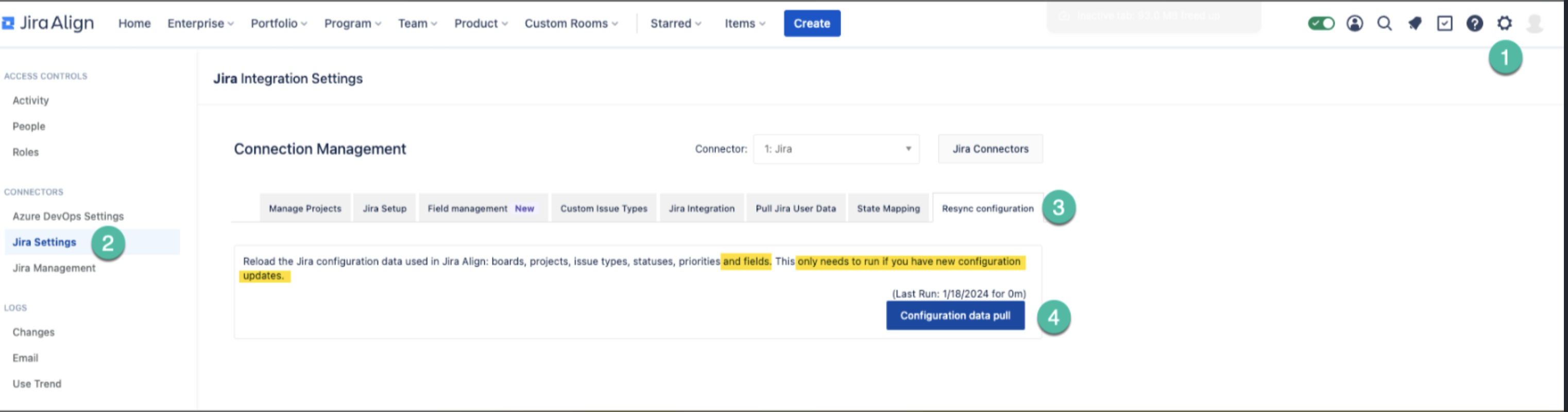Image resolution: width=1568 pixels, height=412 pixels.
Task: Click the Configuration data pull button
Action: tap(956, 315)
